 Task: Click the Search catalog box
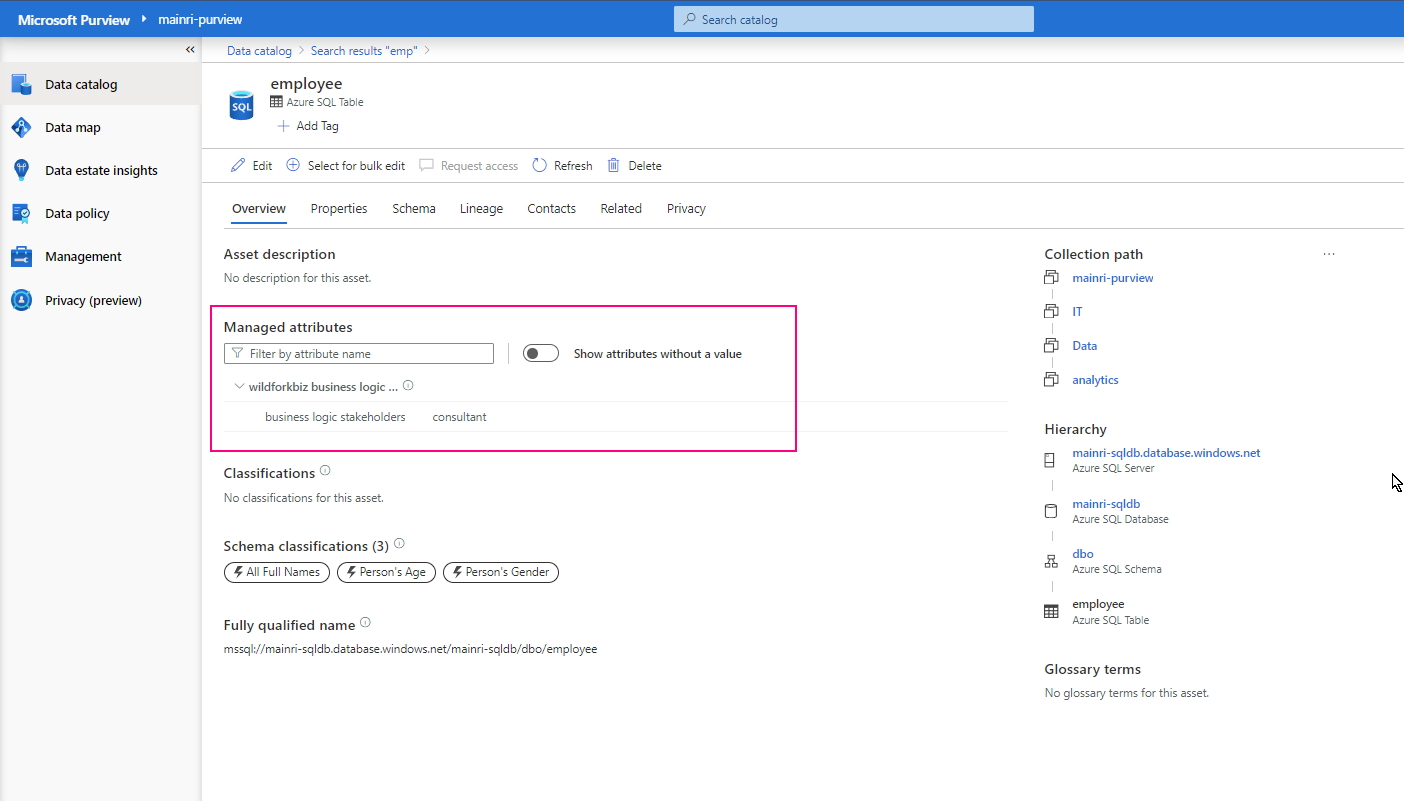[x=853, y=19]
